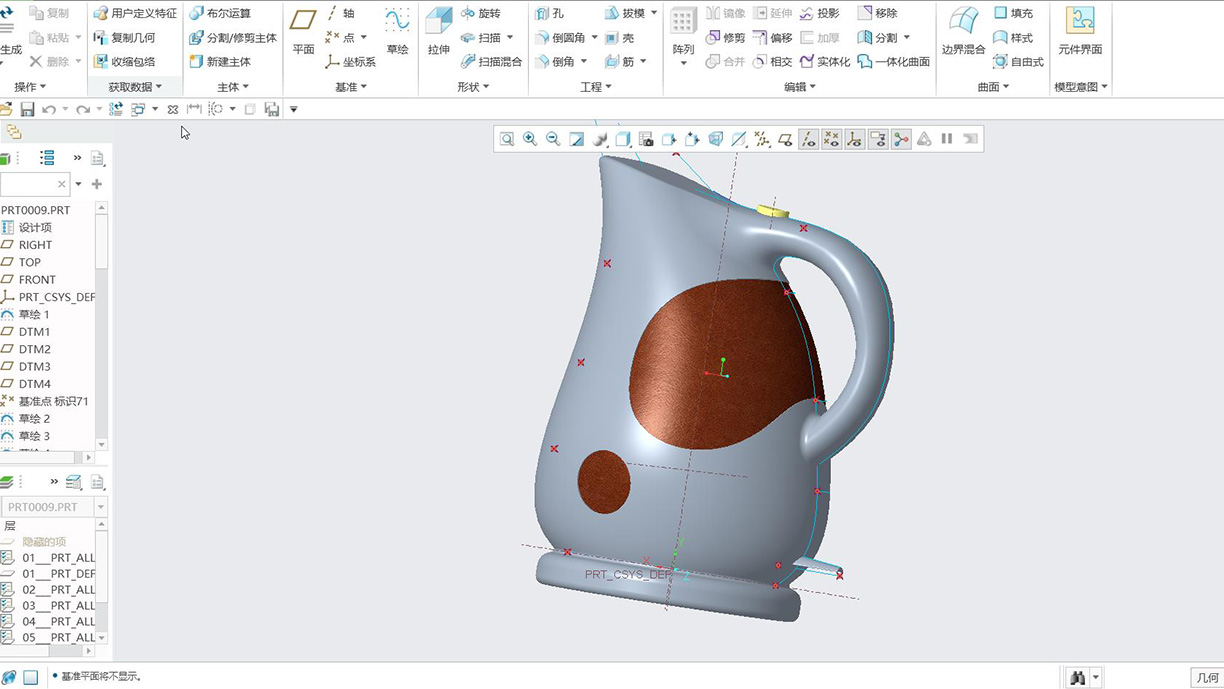Viewport: 1224px width, 689px height.
Task: Select the 相交 (Intersect) tool
Action: tap(772, 62)
